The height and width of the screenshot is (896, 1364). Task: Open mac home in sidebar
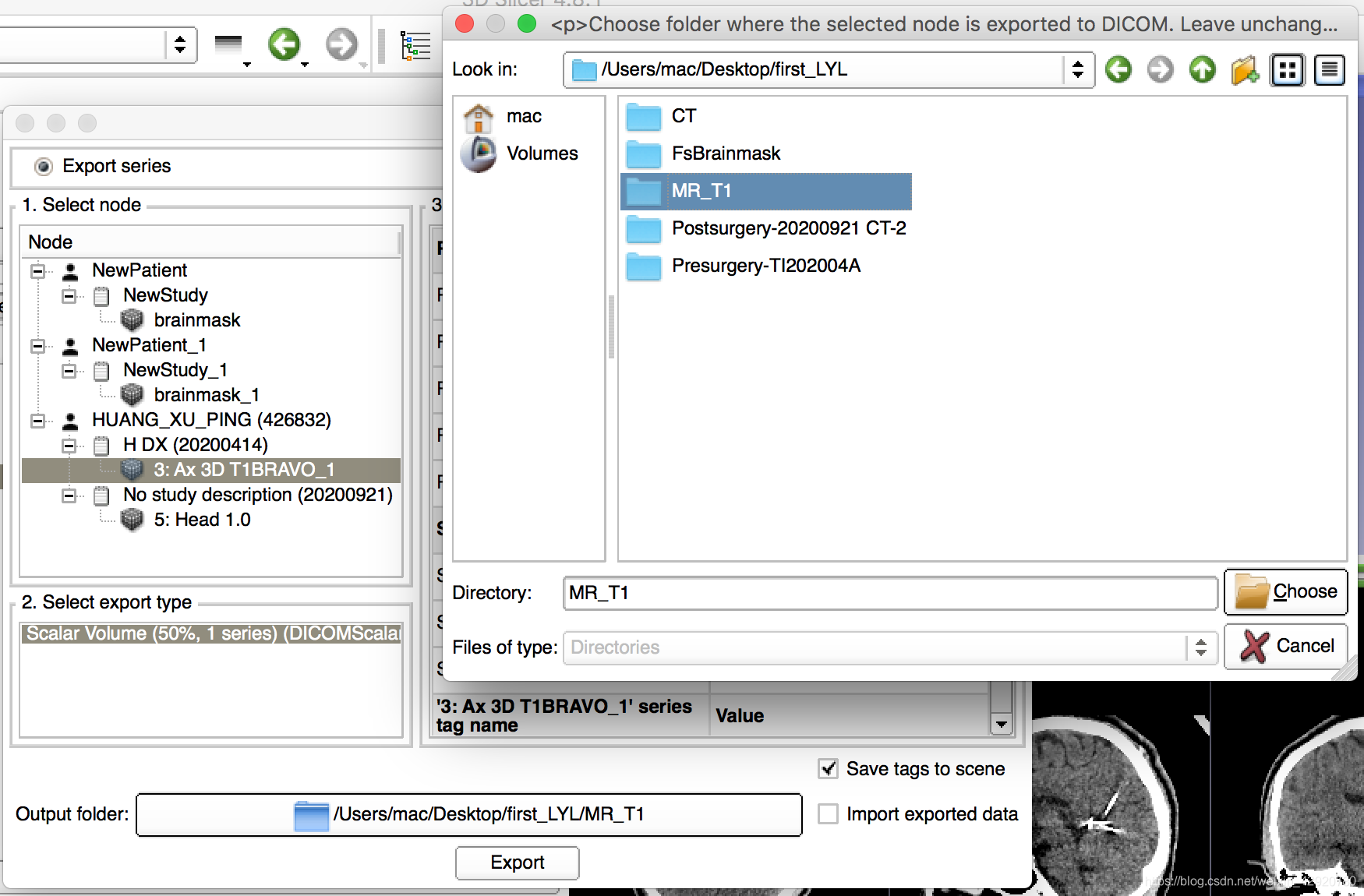(x=502, y=117)
